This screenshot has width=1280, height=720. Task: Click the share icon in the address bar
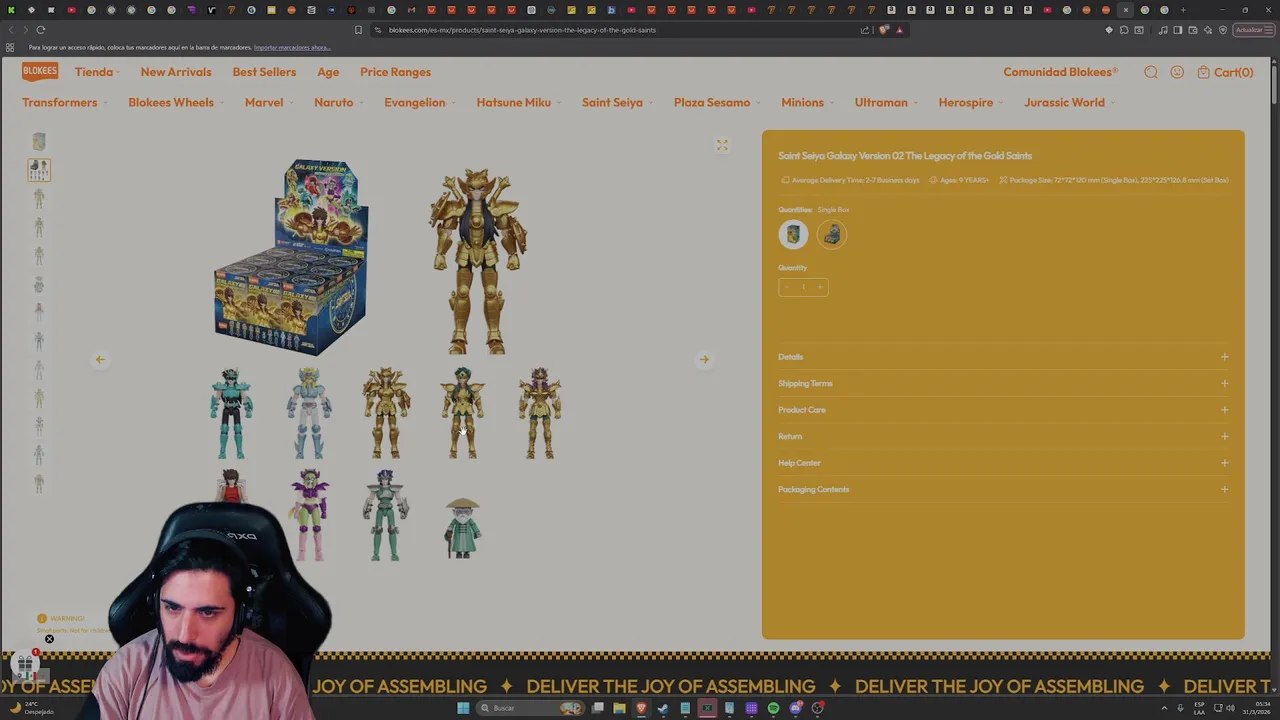pyautogui.click(x=865, y=30)
